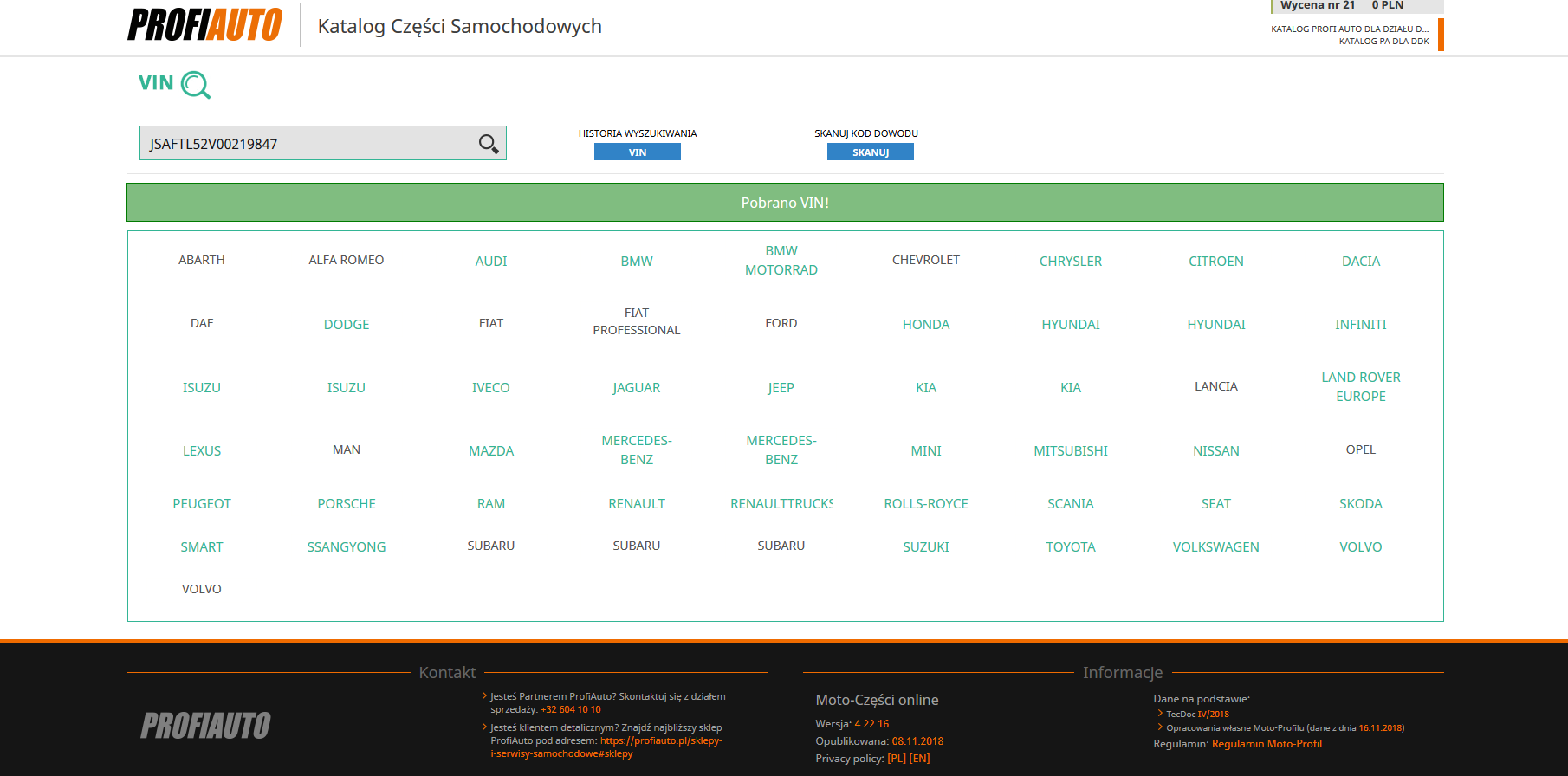
Task: Choose the TOYOTA brand
Action: click(1071, 546)
